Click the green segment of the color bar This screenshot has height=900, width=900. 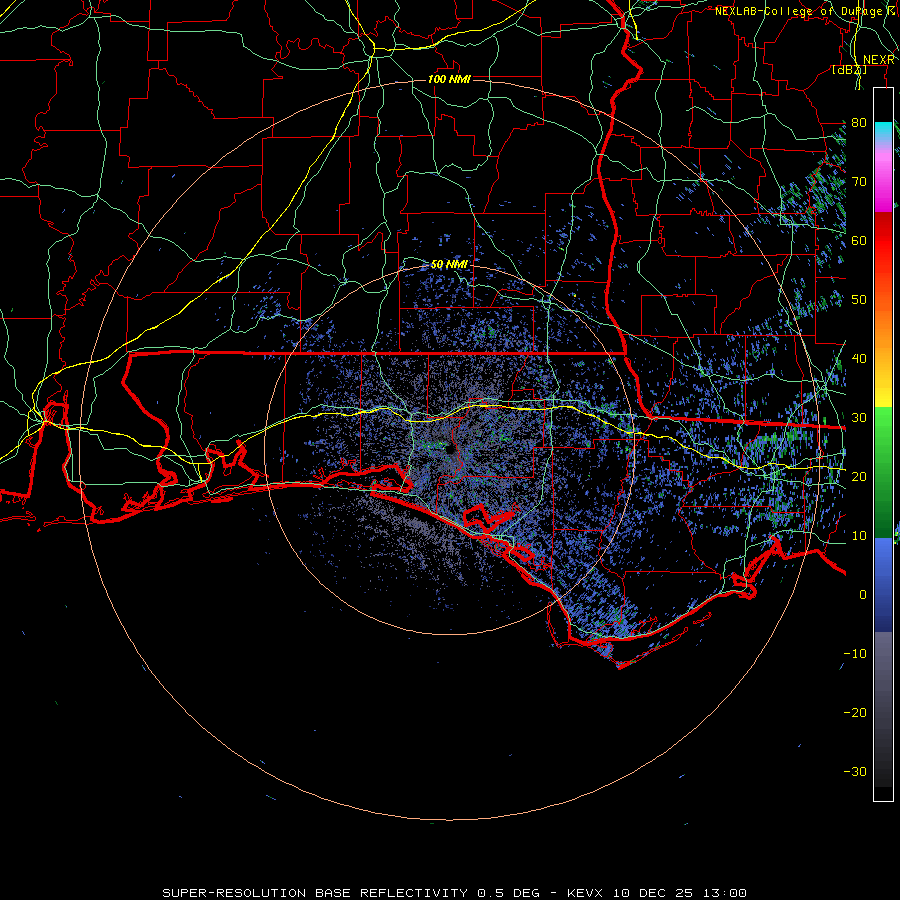click(x=883, y=472)
